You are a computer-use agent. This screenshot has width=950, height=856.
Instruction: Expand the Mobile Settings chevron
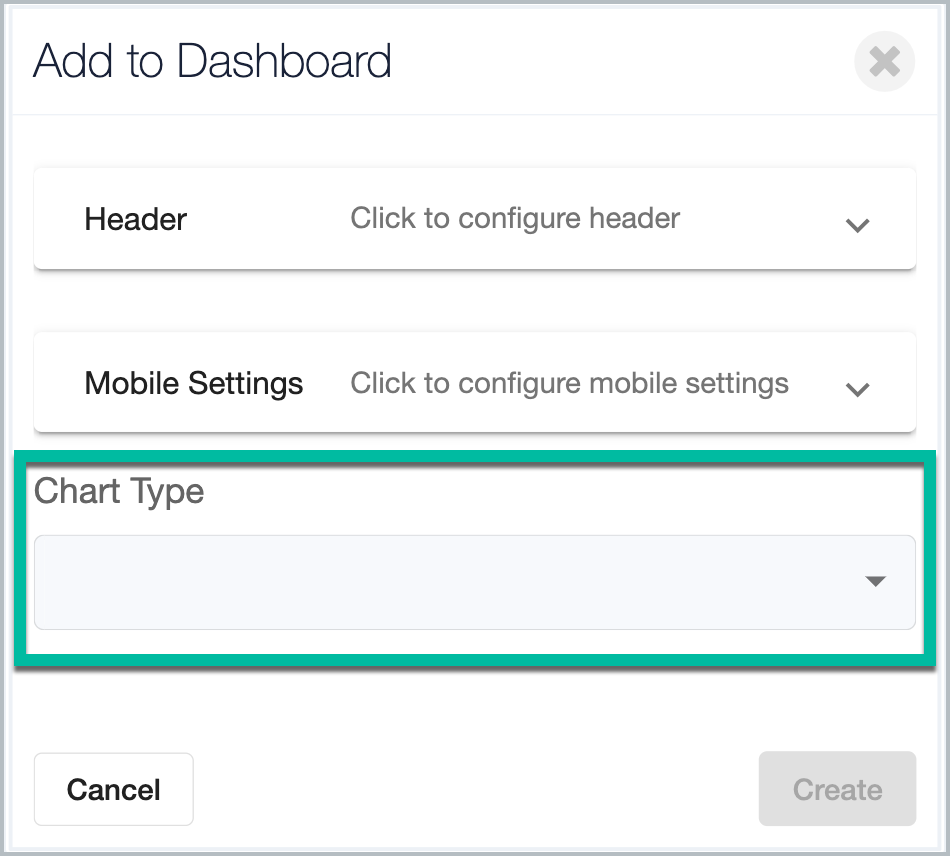coord(857,390)
